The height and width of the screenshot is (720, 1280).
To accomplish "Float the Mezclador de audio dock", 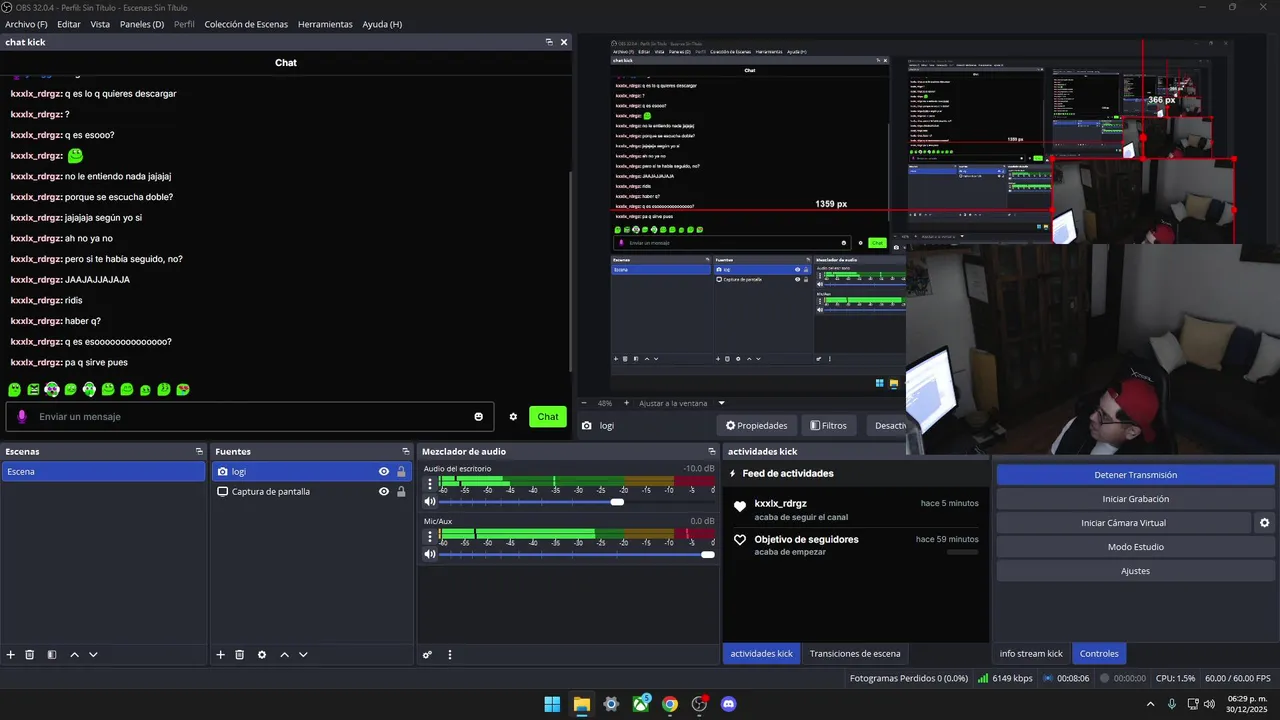I will (x=712, y=452).
